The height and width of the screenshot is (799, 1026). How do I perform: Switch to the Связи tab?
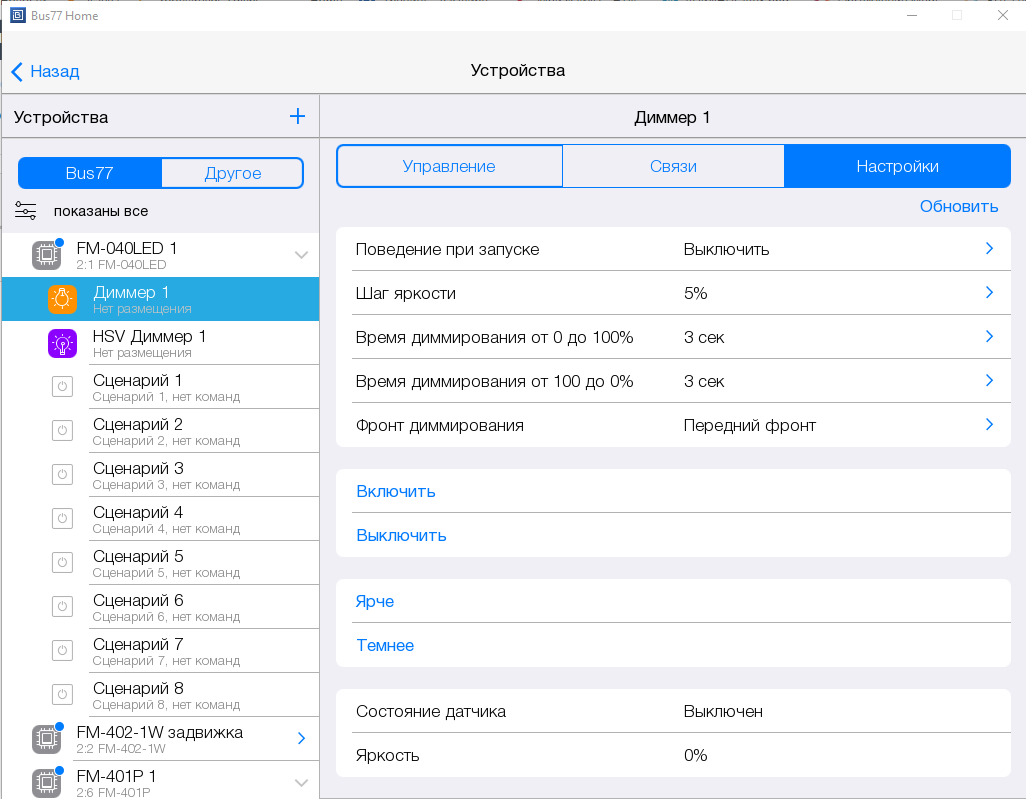click(673, 166)
